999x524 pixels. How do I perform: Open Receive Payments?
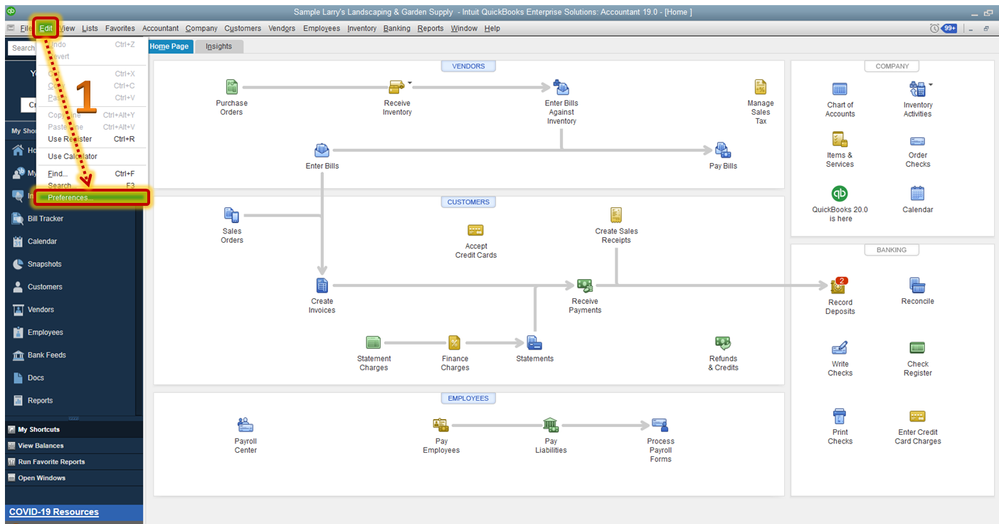[584, 286]
